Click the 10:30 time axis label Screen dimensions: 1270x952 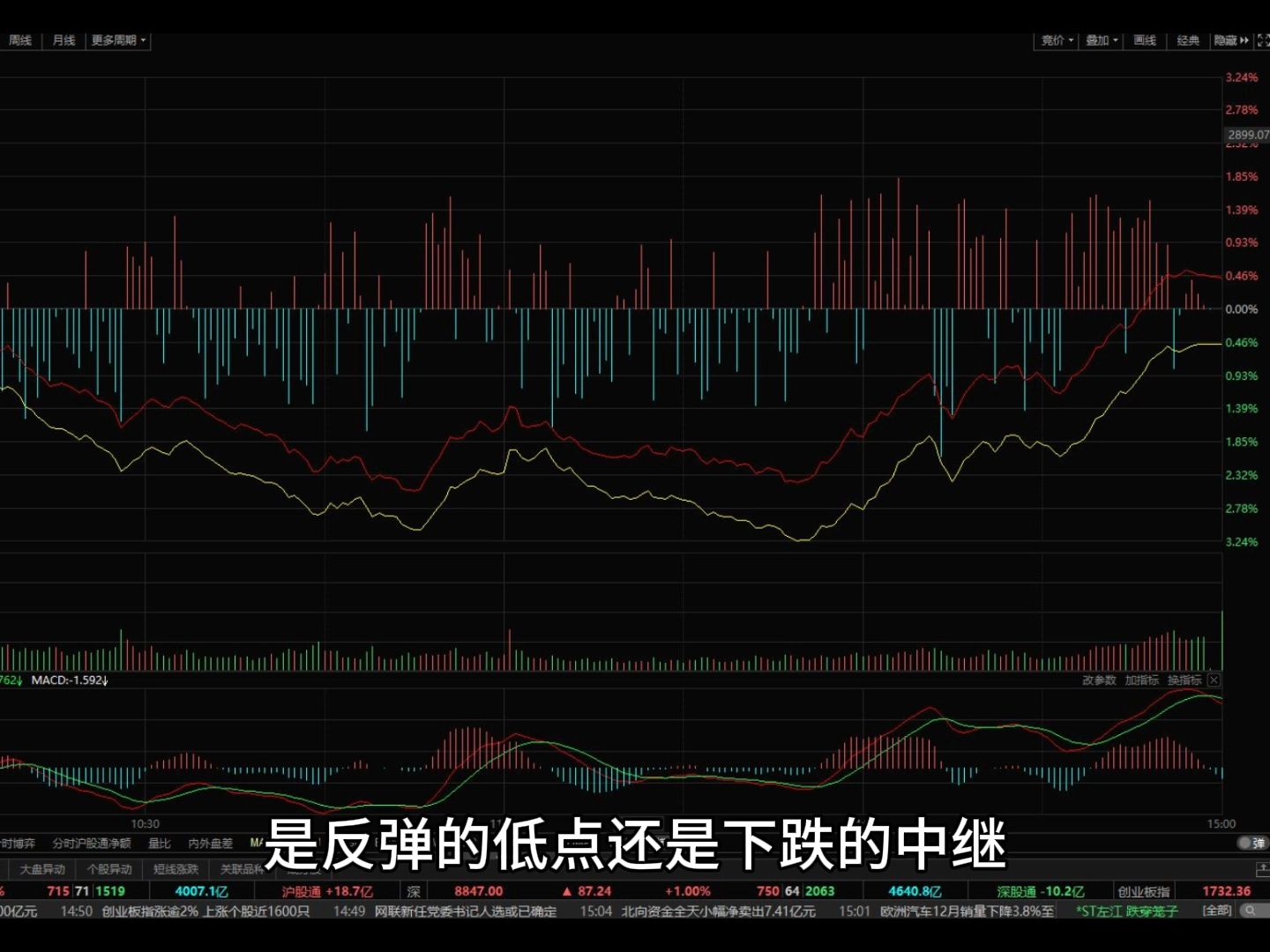[146, 823]
